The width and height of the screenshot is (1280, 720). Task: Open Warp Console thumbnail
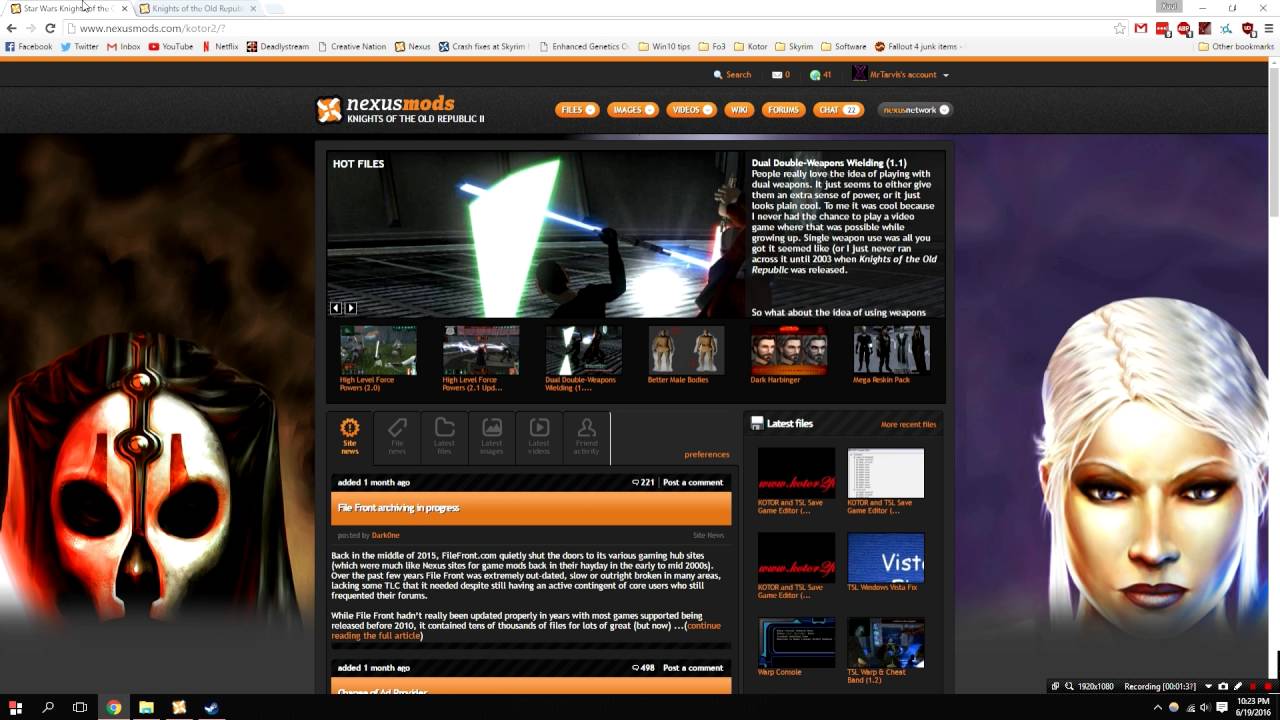coord(796,643)
